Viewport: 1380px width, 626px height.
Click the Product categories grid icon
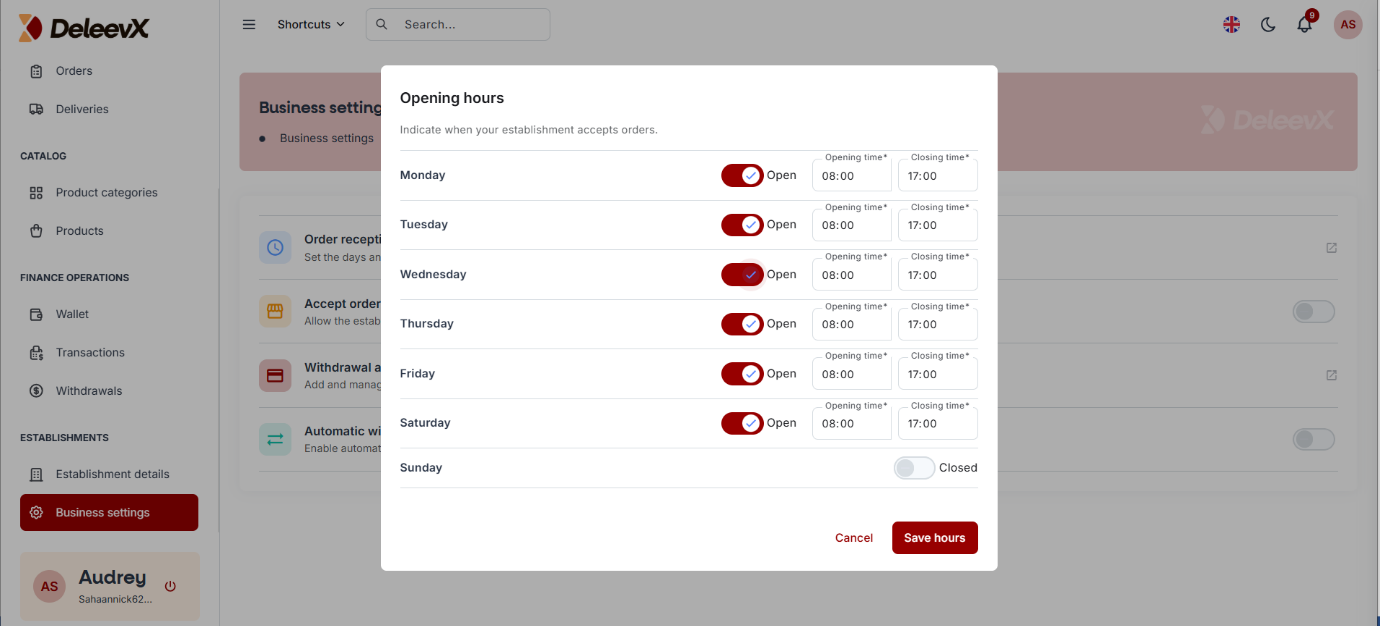point(36,193)
